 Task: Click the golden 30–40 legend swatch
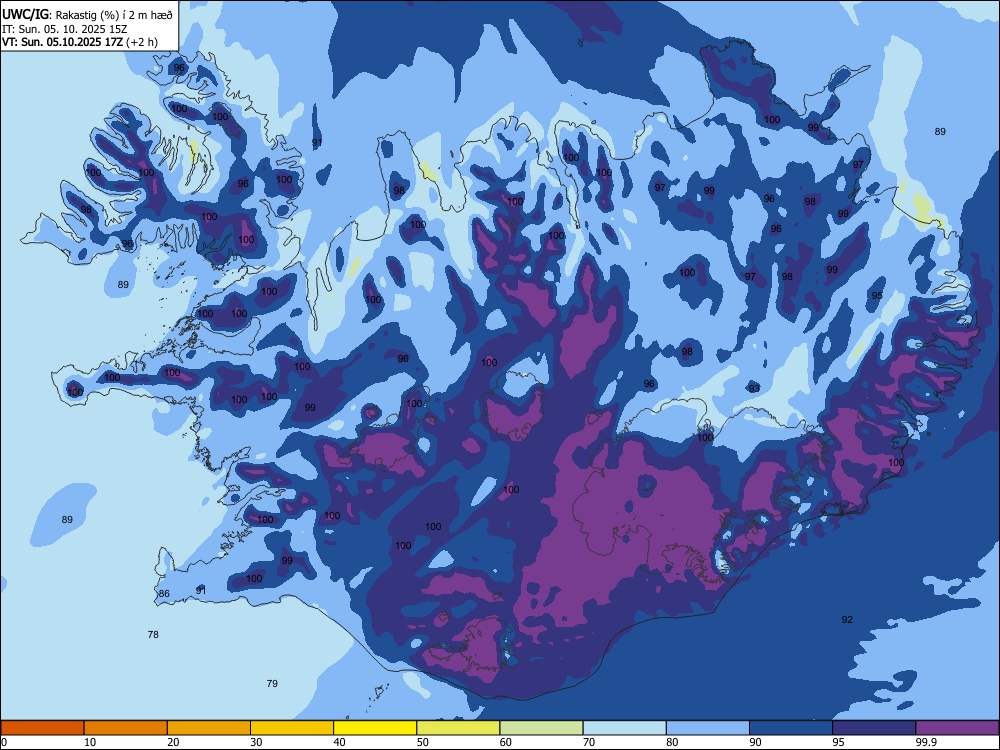pos(292,728)
